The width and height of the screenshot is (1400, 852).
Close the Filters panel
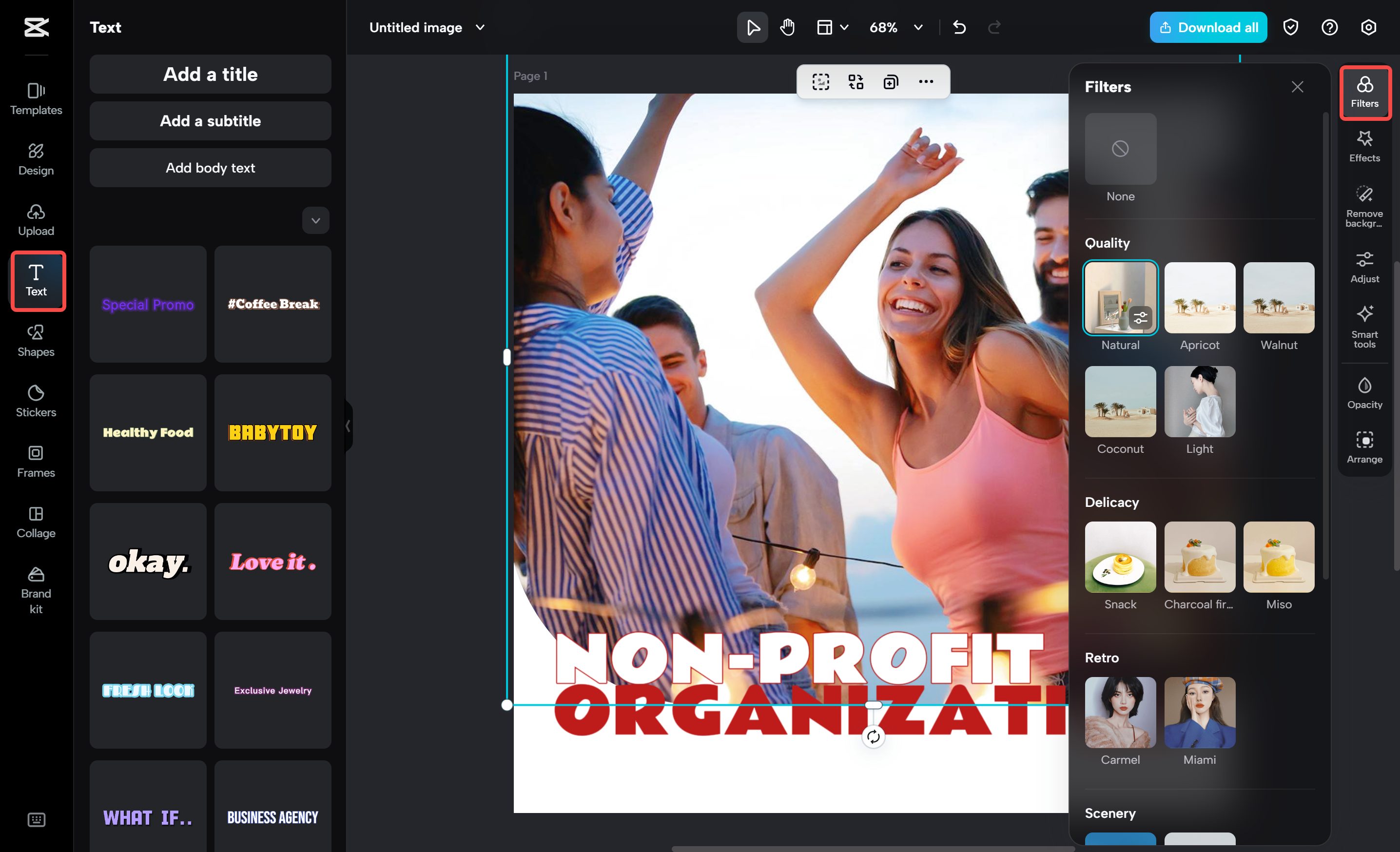[x=1297, y=86]
